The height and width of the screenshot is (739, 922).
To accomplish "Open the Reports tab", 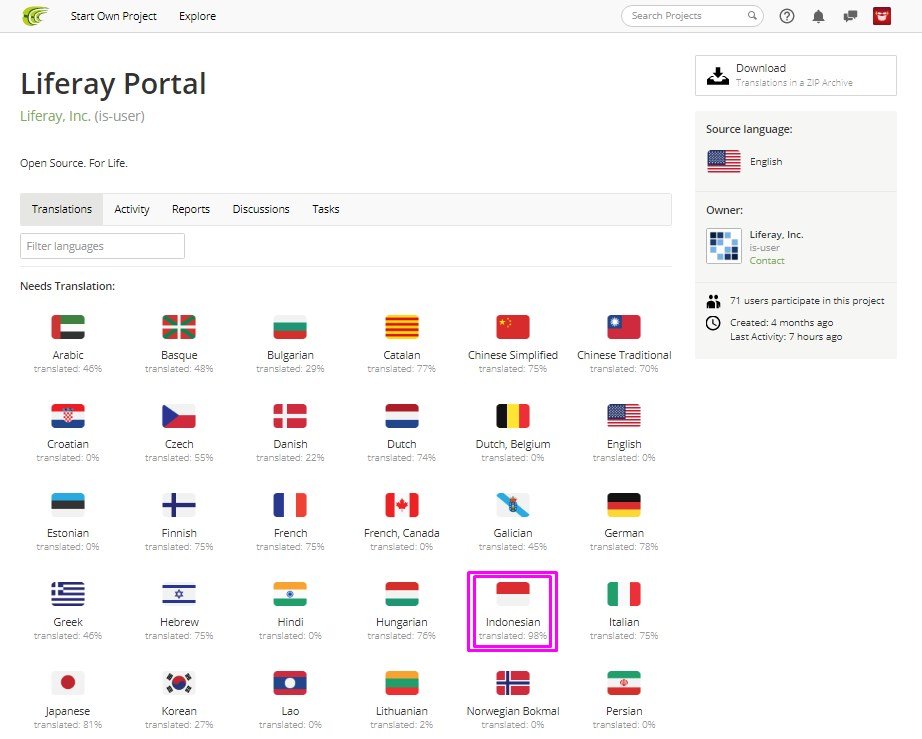I will pos(191,209).
